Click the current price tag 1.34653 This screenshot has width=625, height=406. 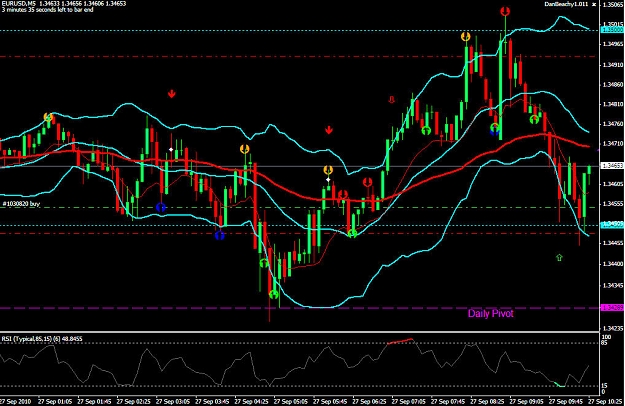click(612, 165)
